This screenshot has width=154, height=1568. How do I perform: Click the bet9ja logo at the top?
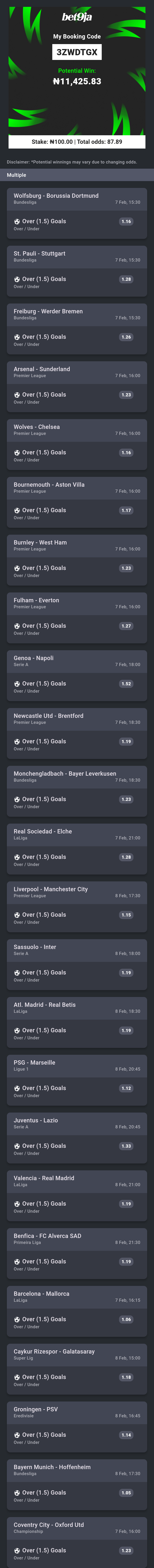click(77, 18)
